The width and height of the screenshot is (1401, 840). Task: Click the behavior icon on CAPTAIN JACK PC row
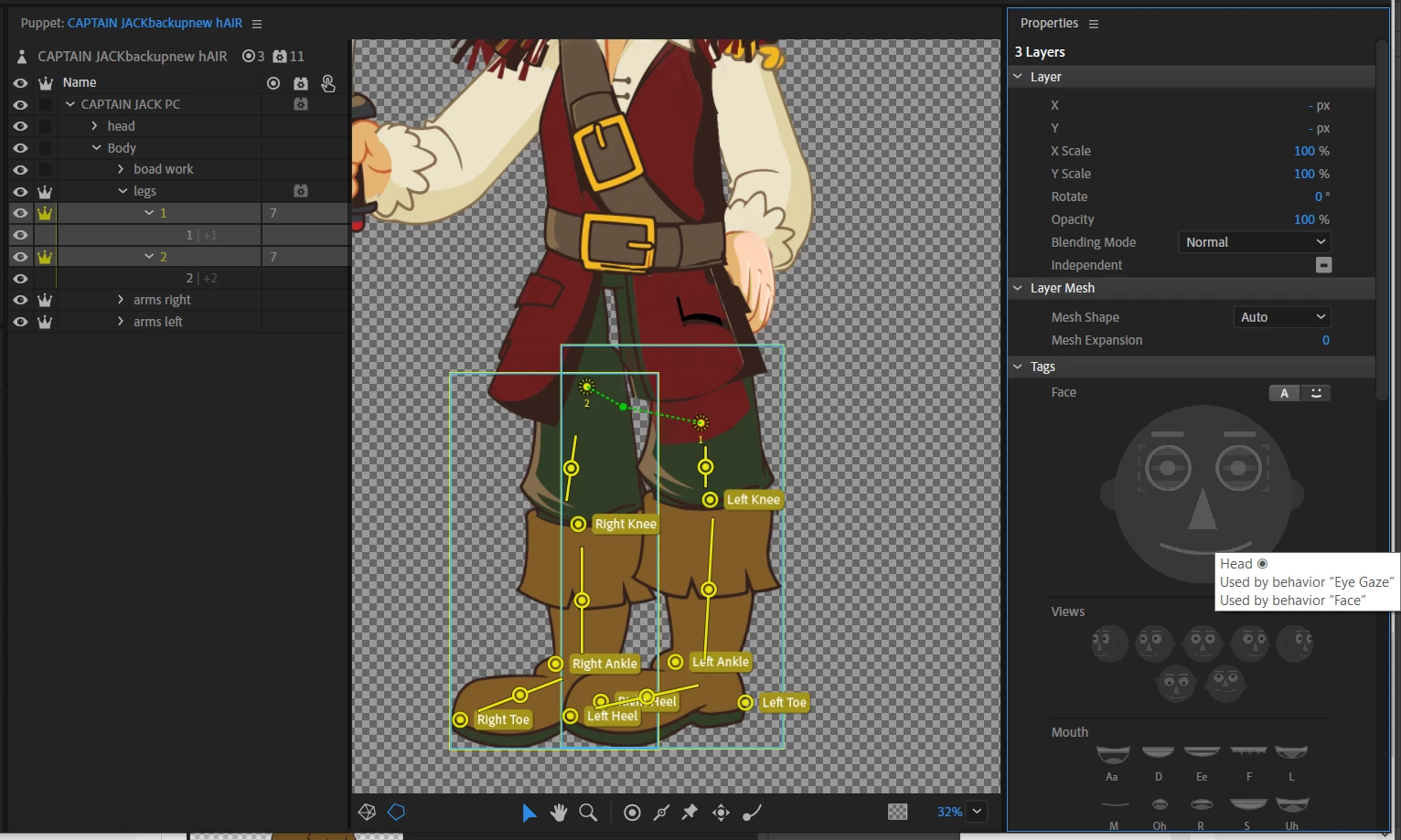tap(301, 104)
